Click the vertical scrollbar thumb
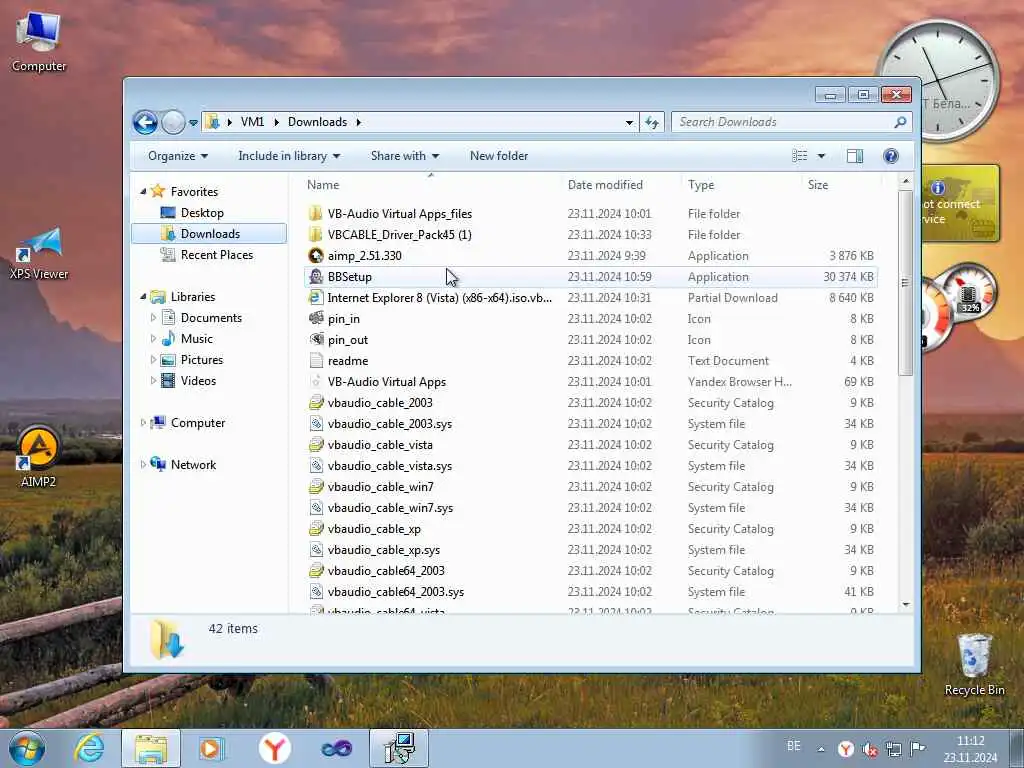 point(905,282)
